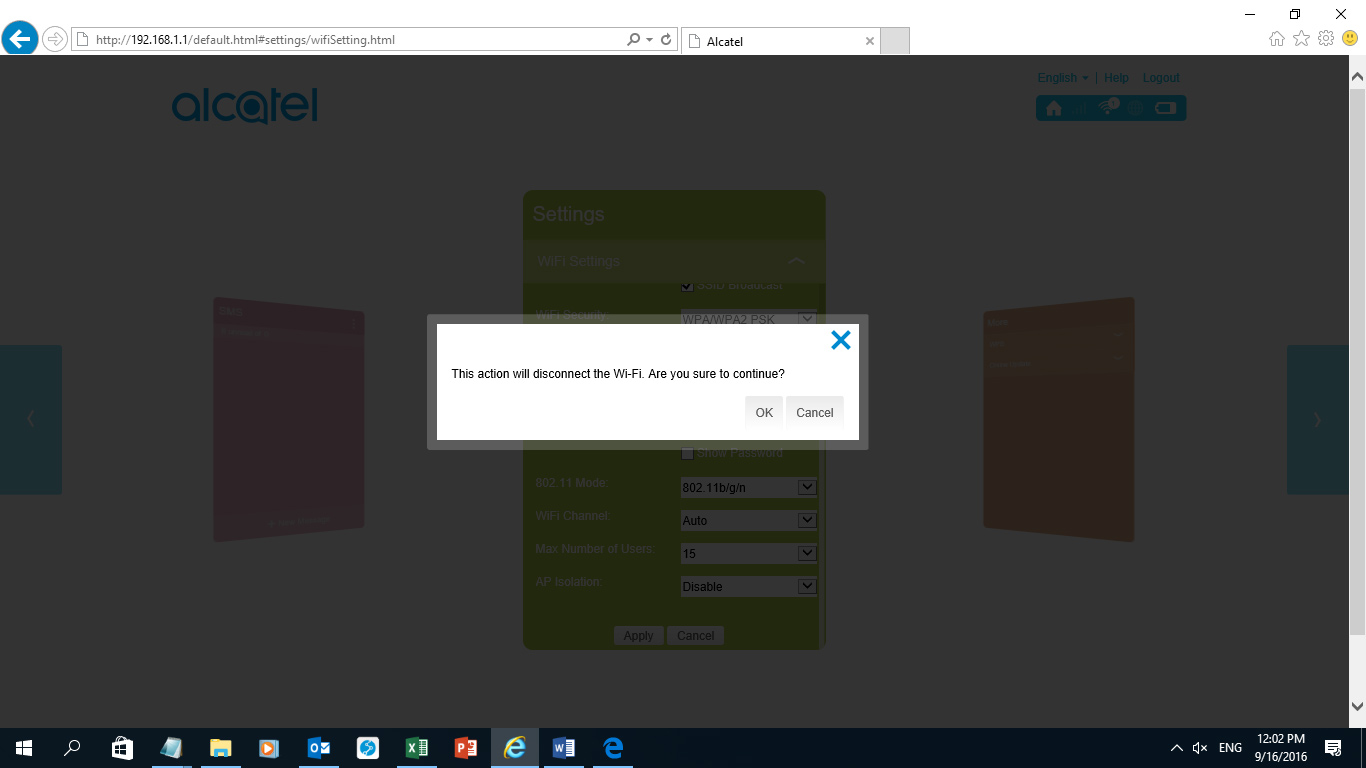Open the Notepad taskbar icon

(171, 748)
